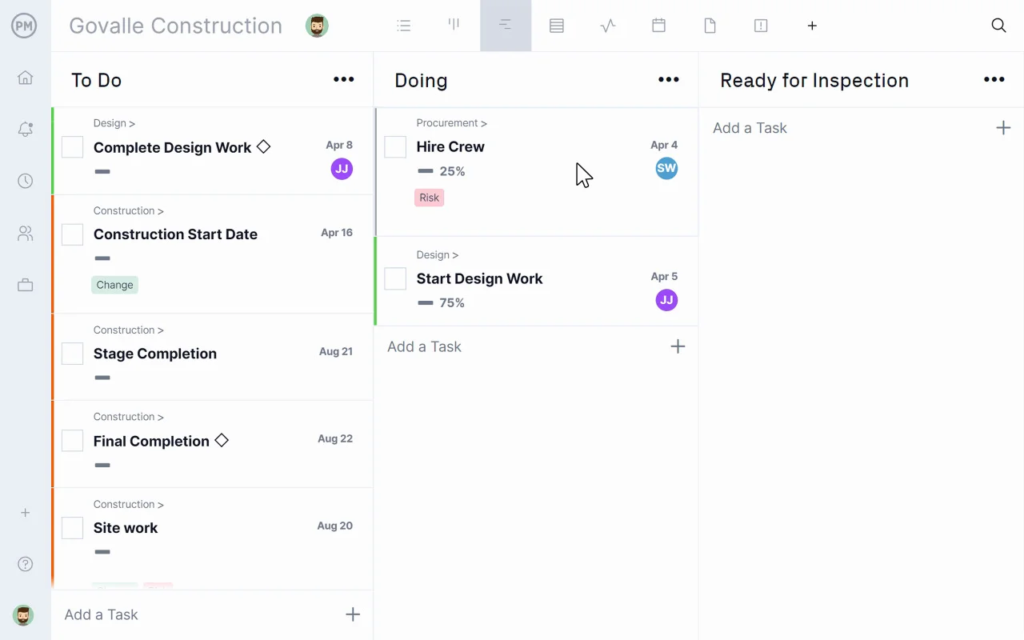Open the Doing column three-dot menu
Viewport: 1024px width, 640px height.
click(x=668, y=80)
